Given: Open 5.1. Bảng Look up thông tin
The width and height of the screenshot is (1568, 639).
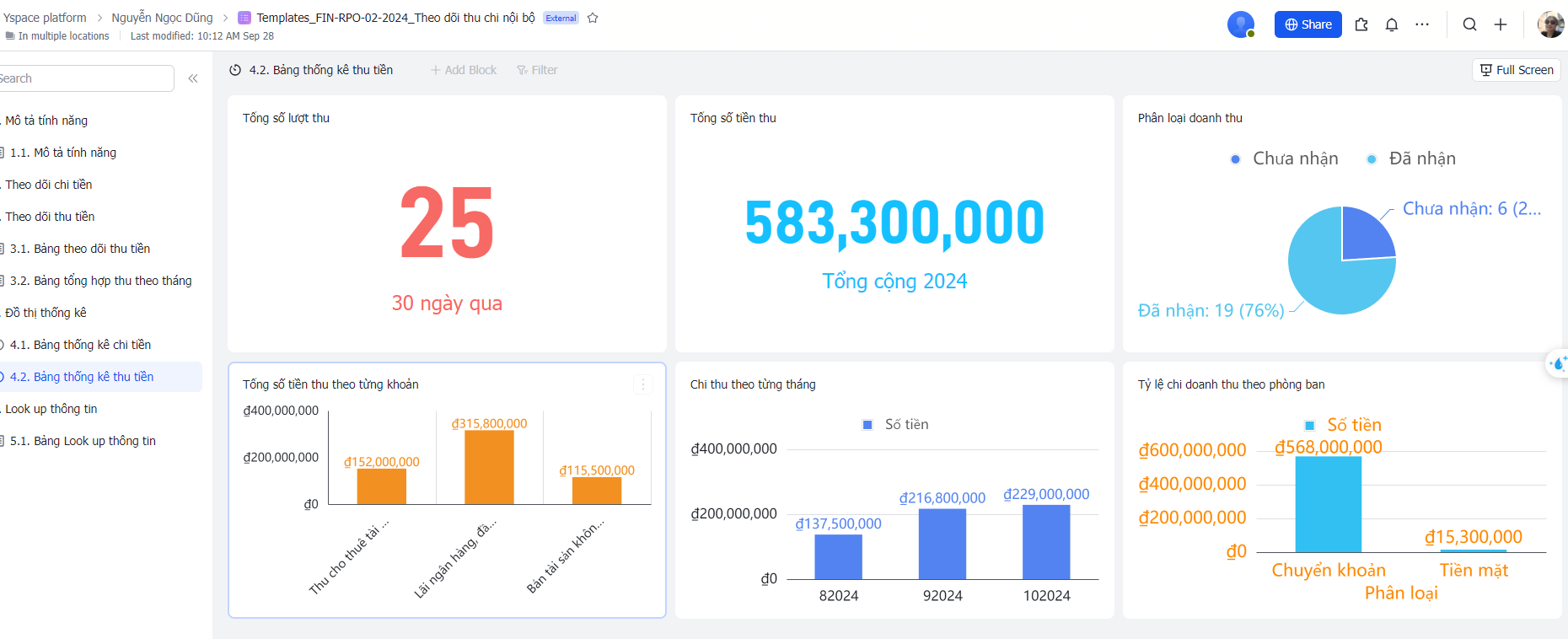Looking at the screenshot, I should click(83, 441).
